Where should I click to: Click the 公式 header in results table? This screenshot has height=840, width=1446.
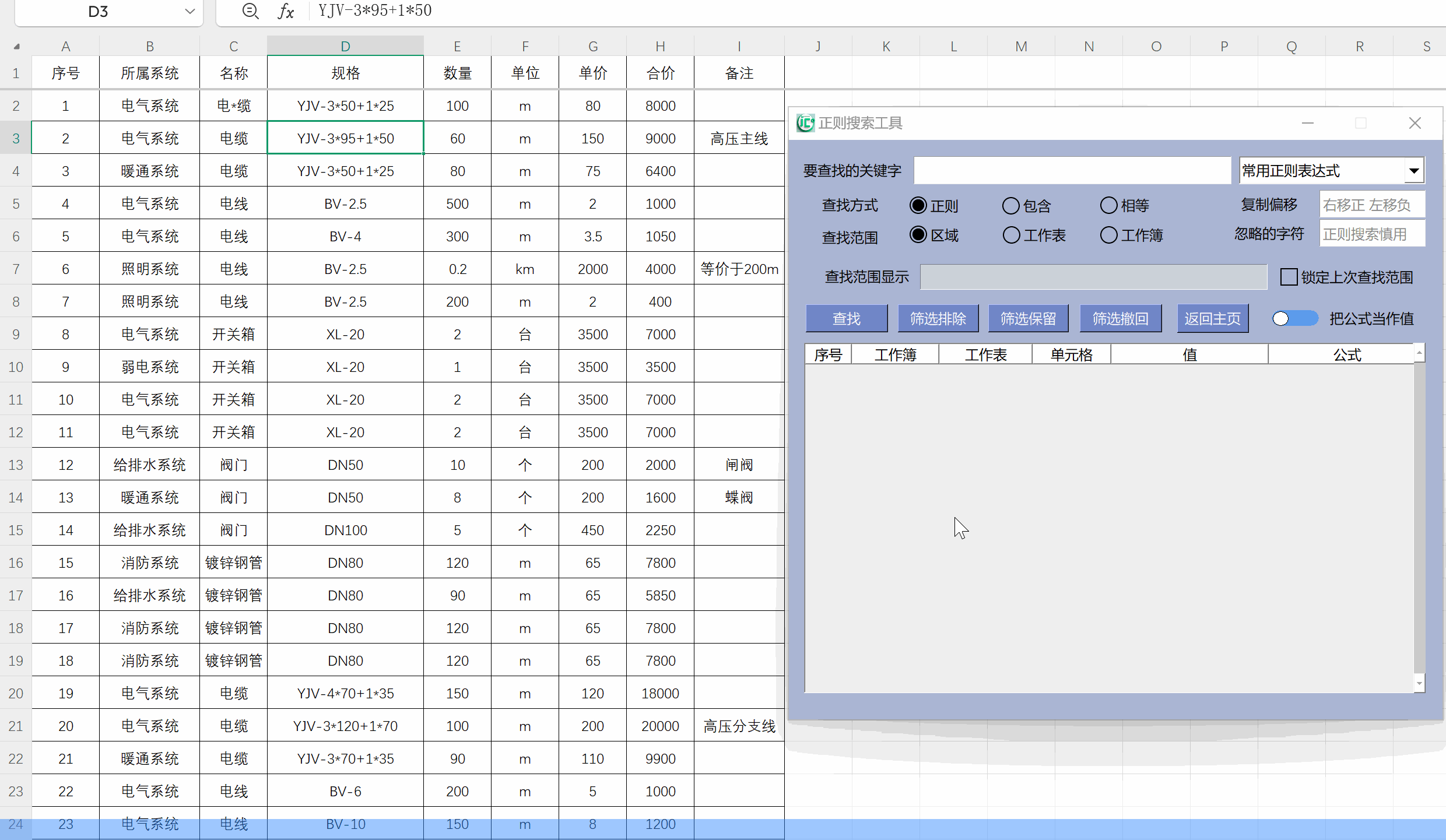1346,354
